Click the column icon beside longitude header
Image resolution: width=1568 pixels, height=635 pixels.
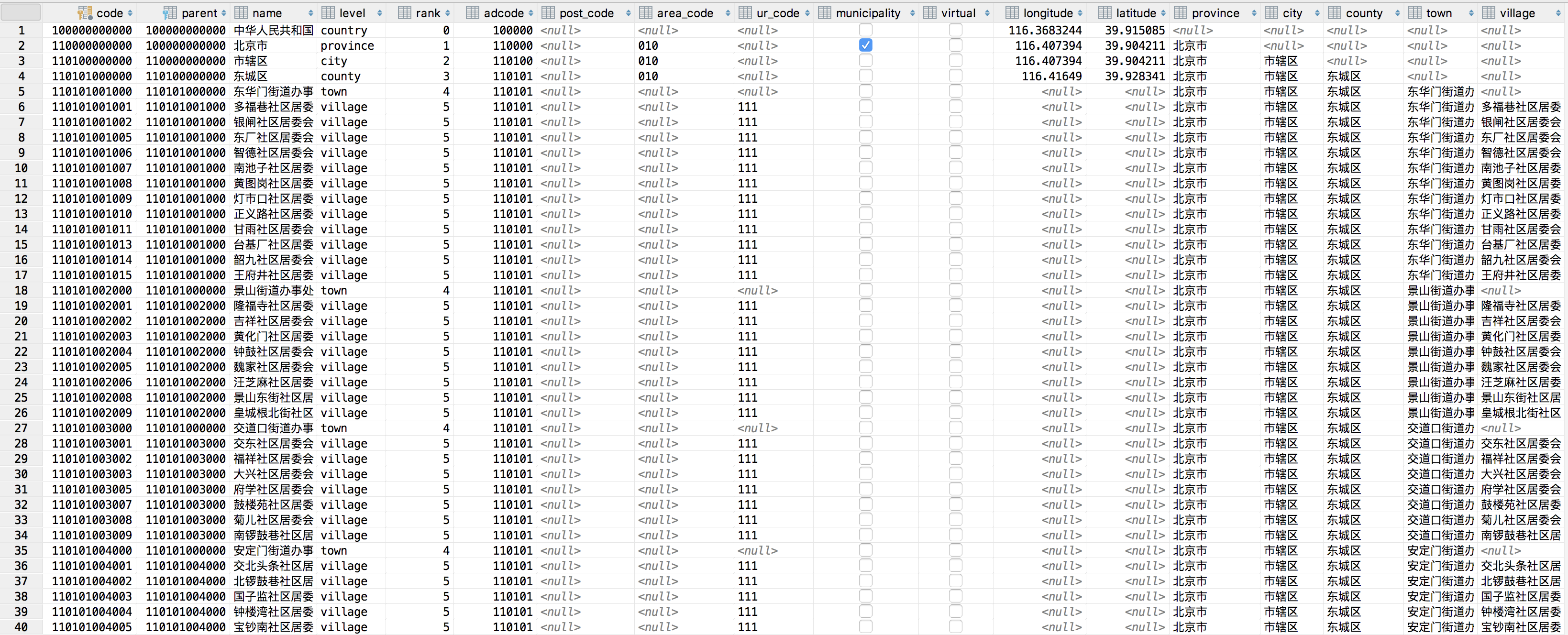click(x=1012, y=13)
